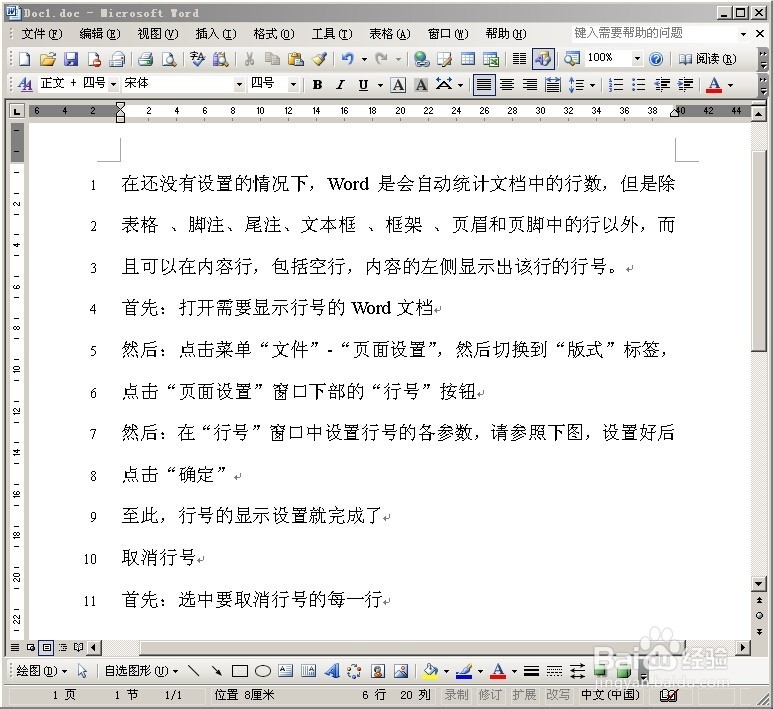Apply line color on drawing toolbar
Image resolution: width=773 pixels, height=709 pixels.
tap(464, 671)
